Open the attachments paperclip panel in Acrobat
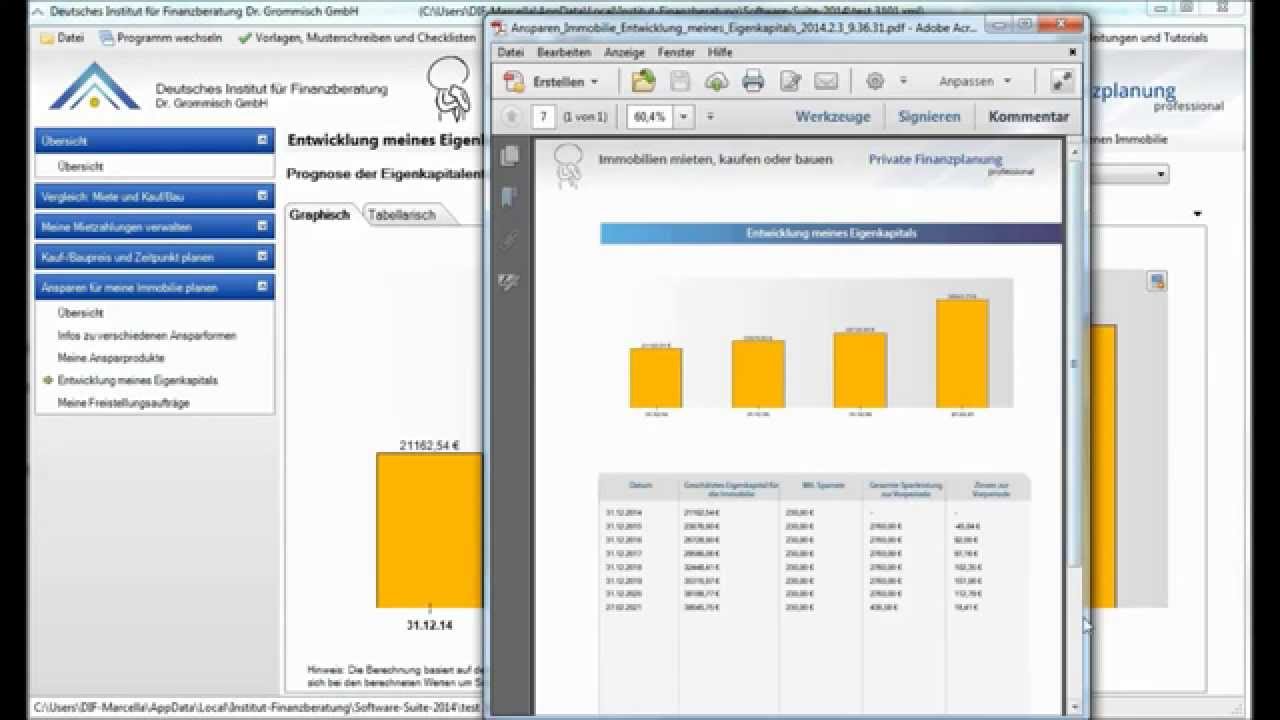 (x=510, y=240)
